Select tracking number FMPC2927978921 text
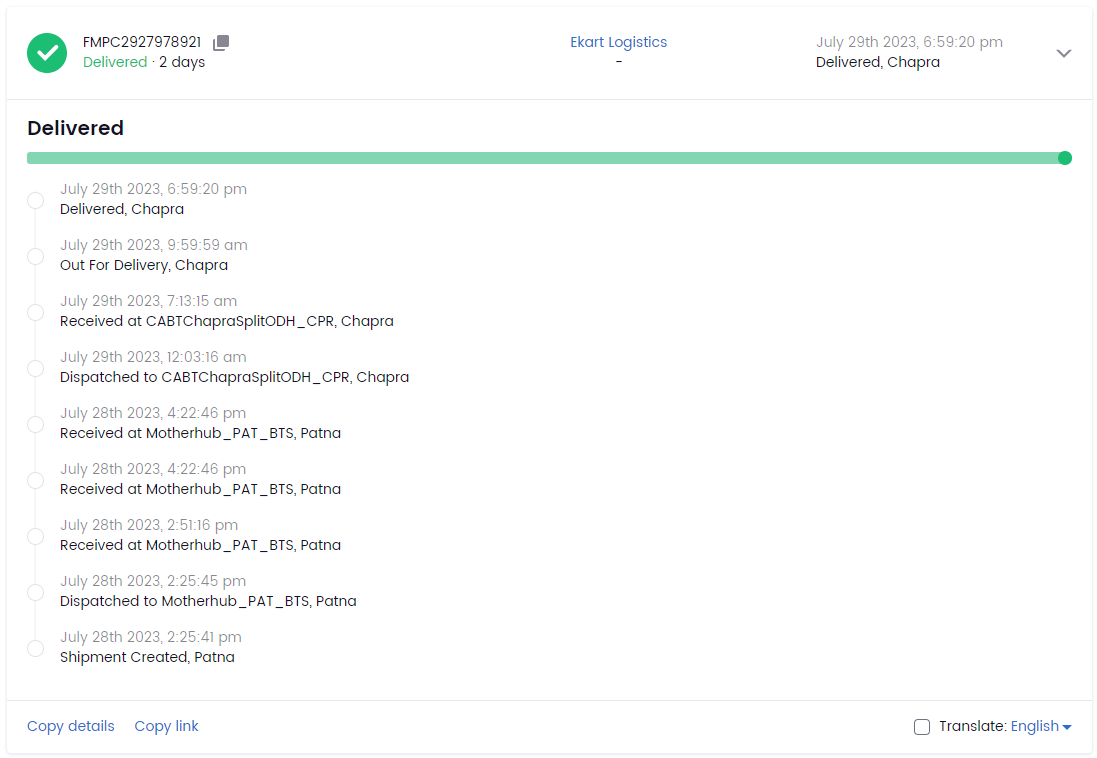The image size is (1097, 758). (x=142, y=42)
